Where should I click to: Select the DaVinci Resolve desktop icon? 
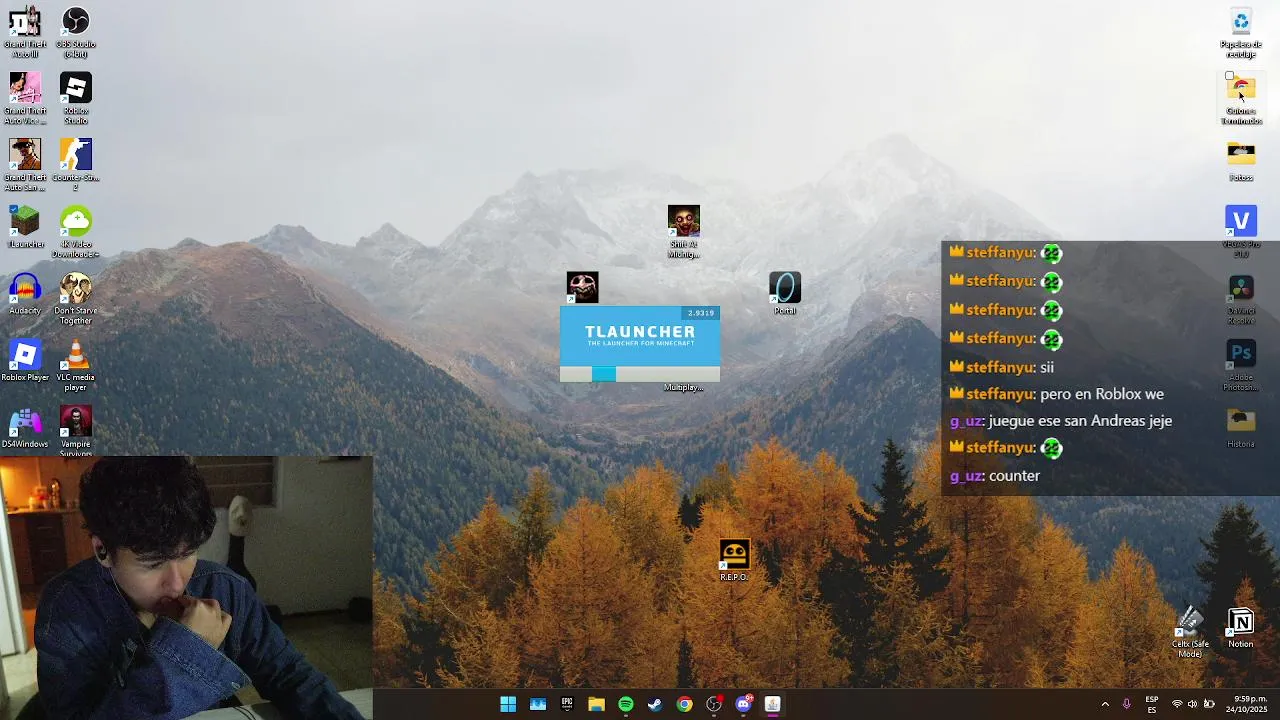point(1241,299)
